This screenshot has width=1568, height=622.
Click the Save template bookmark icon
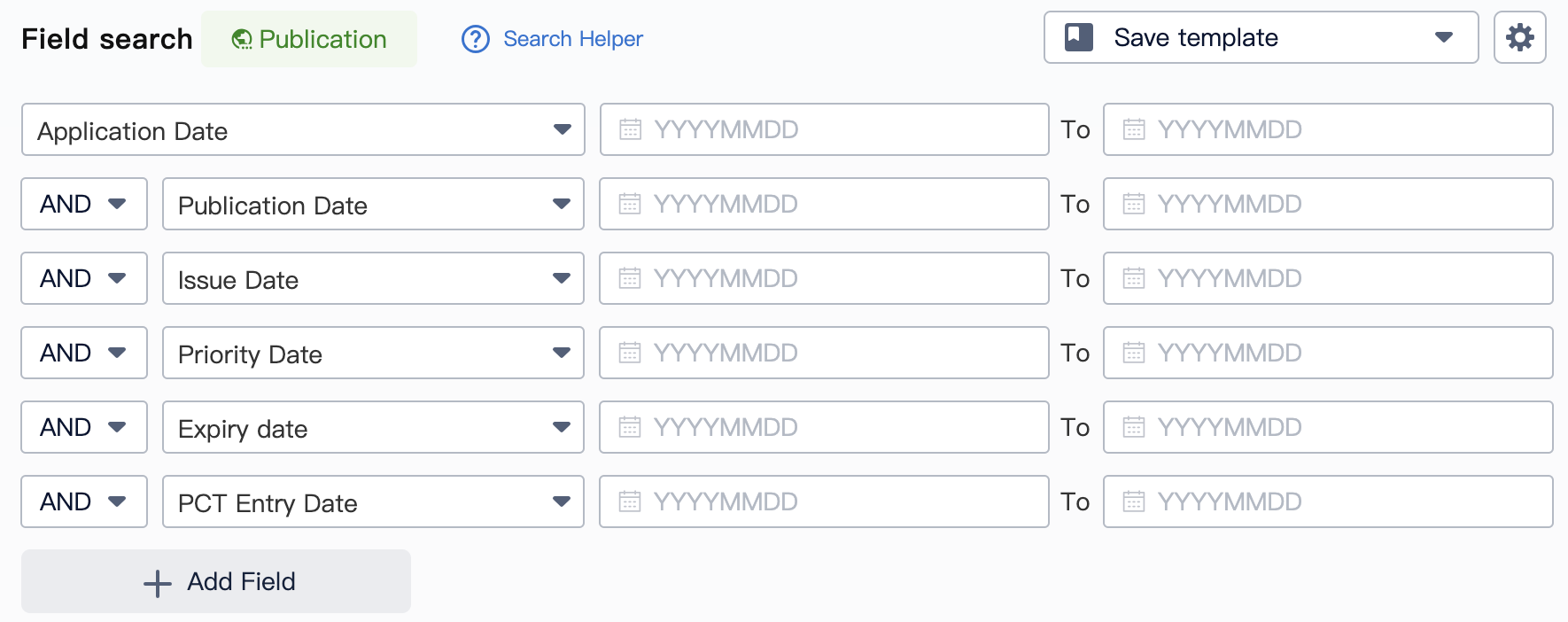tap(1078, 37)
